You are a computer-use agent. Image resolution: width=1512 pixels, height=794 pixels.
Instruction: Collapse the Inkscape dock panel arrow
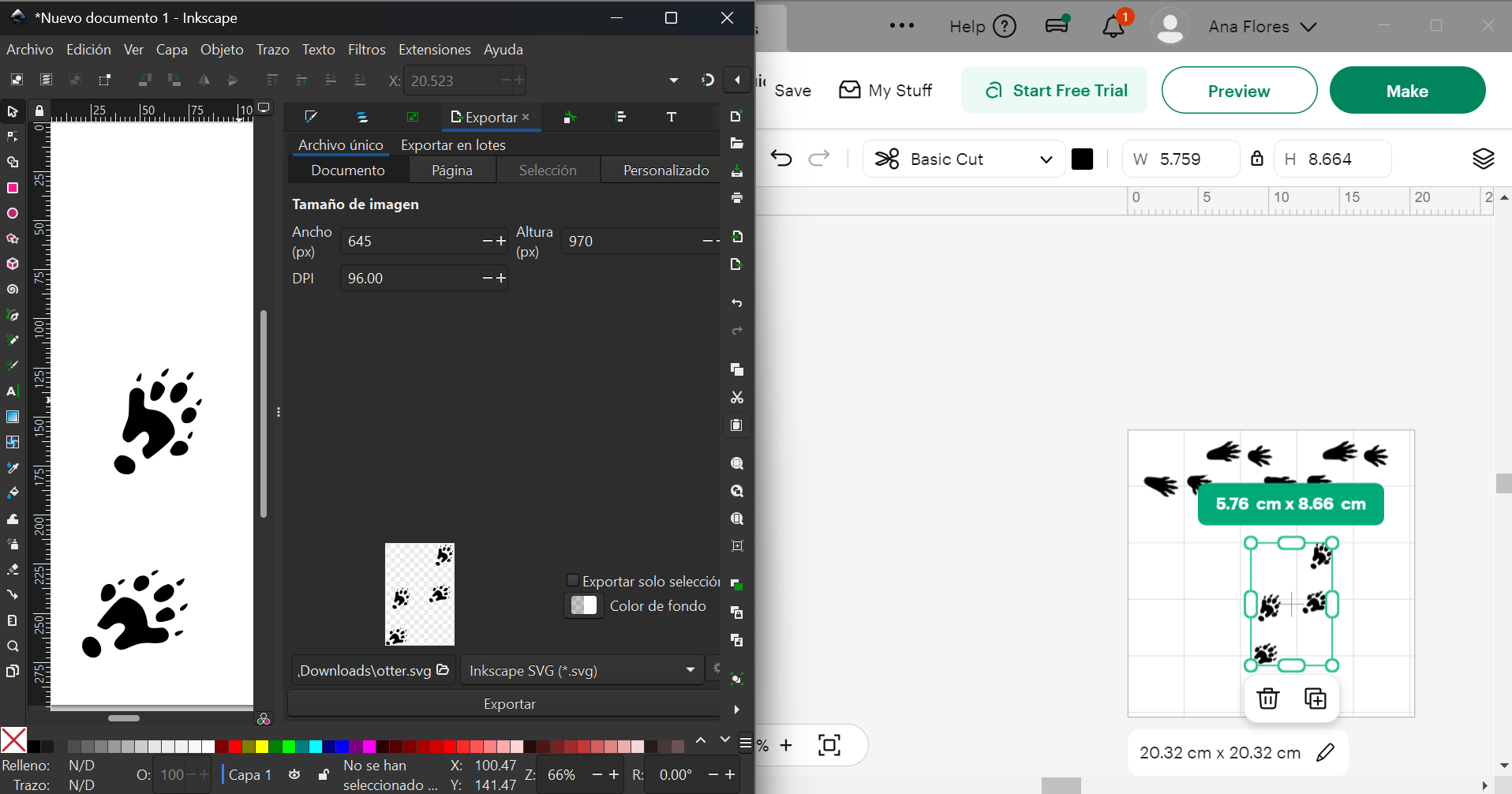[737, 80]
